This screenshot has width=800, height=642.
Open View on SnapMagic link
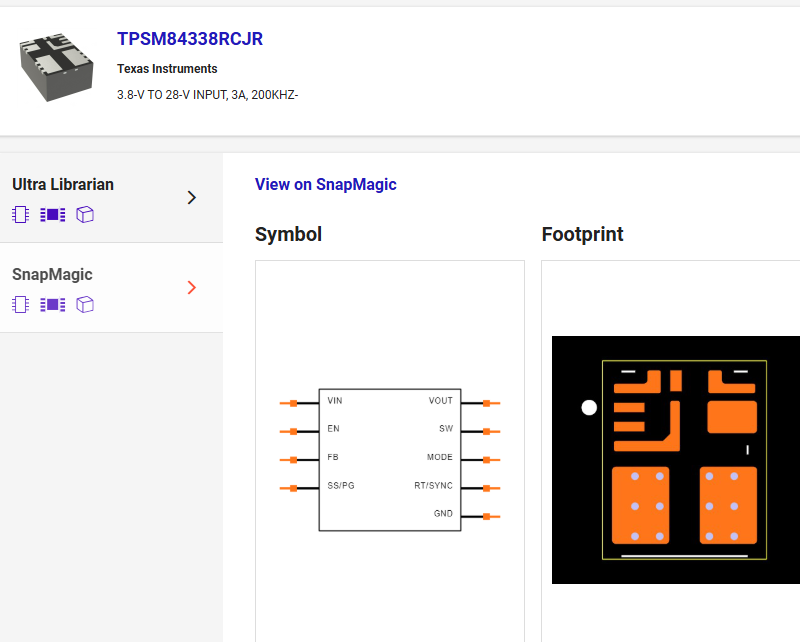pyautogui.click(x=326, y=184)
